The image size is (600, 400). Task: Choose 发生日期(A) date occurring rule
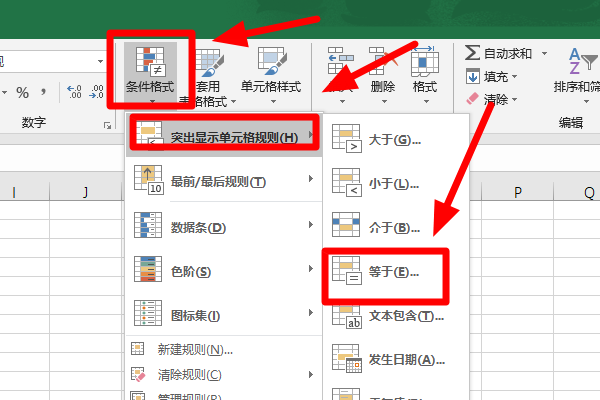[396, 360]
